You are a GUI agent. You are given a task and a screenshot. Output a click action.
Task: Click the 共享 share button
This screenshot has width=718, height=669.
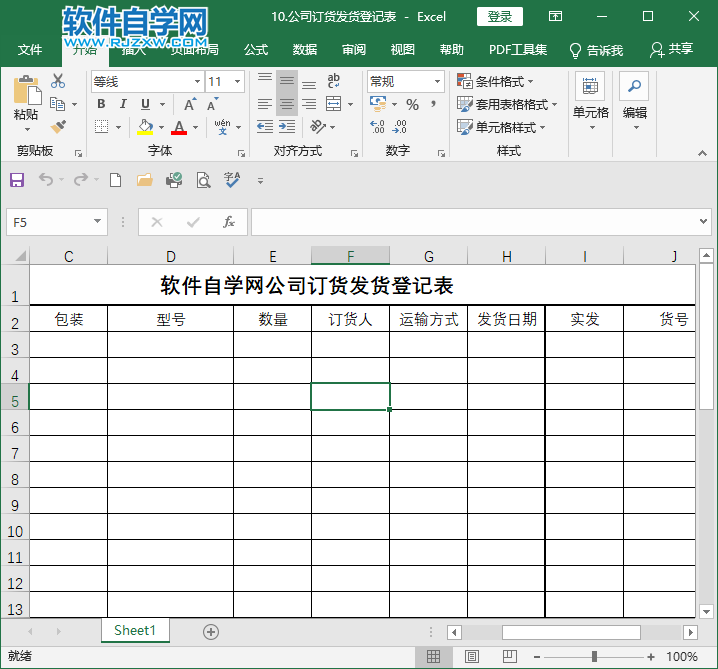point(671,49)
